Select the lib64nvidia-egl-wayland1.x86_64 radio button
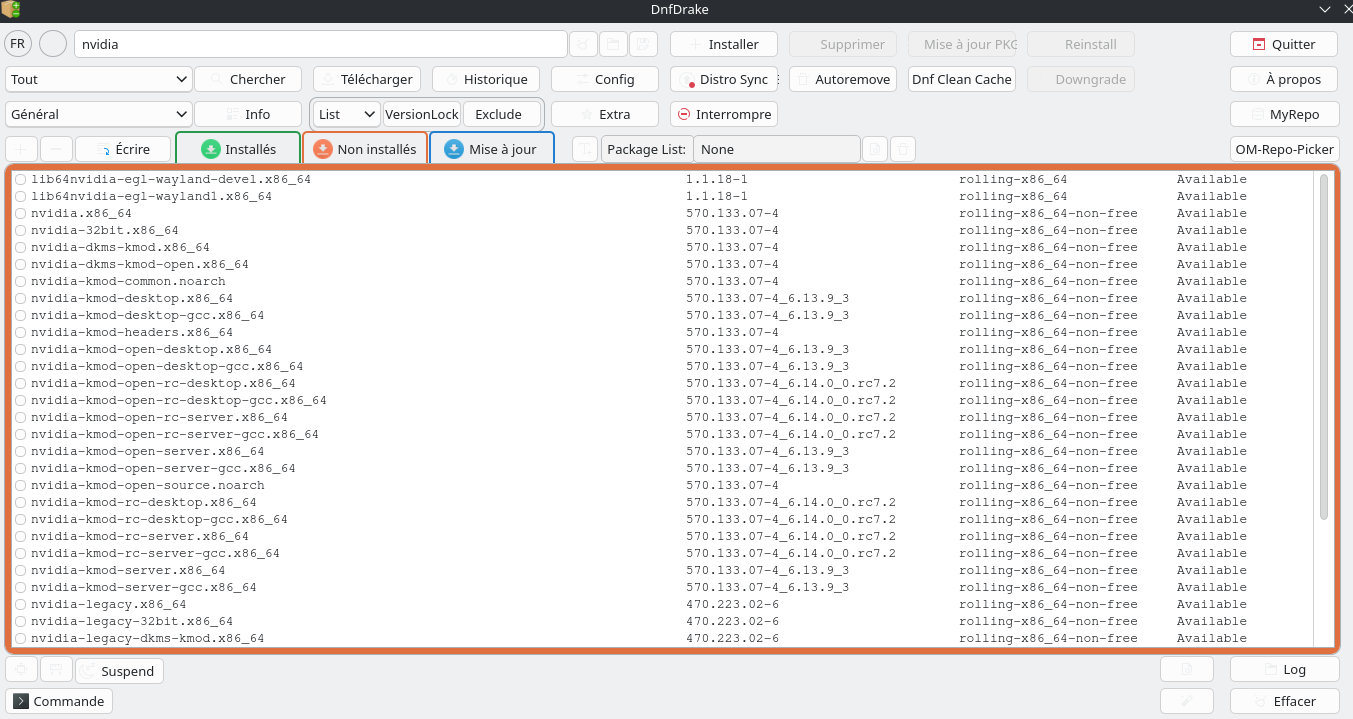Viewport: 1353px width, 719px height. tap(20, 196)
